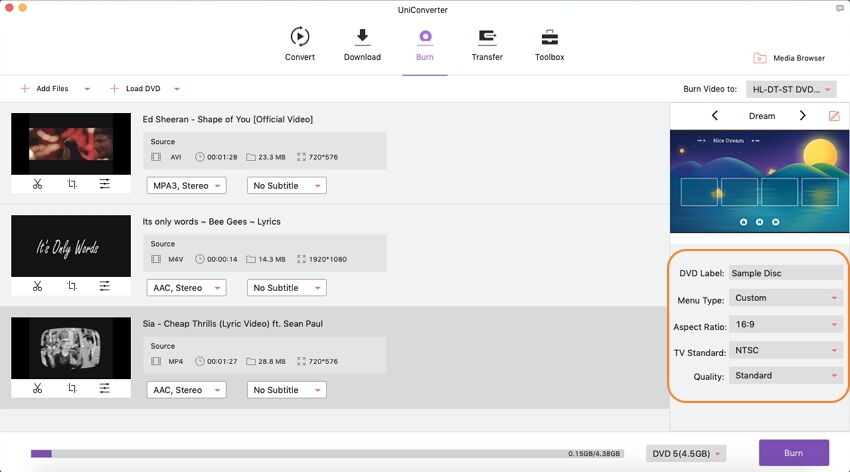Trim the Its only words video

tap(37, 286)
